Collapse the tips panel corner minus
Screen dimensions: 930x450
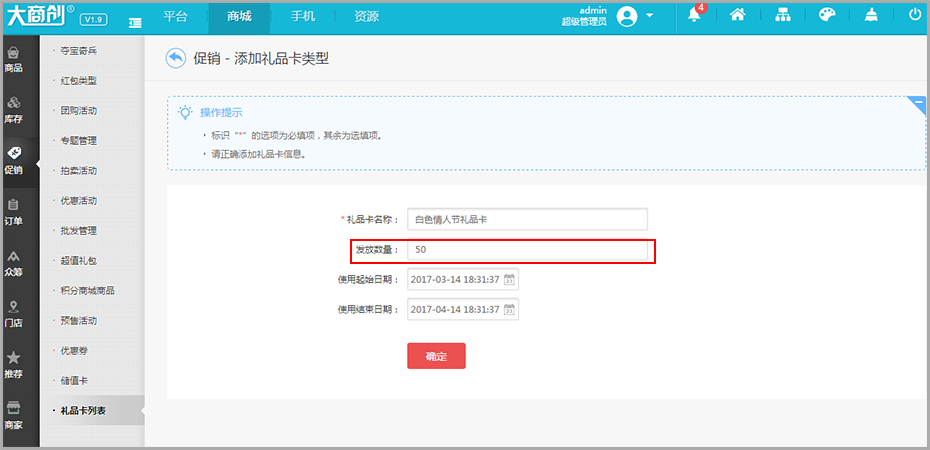pyautogui.click(x=918, y=103)
